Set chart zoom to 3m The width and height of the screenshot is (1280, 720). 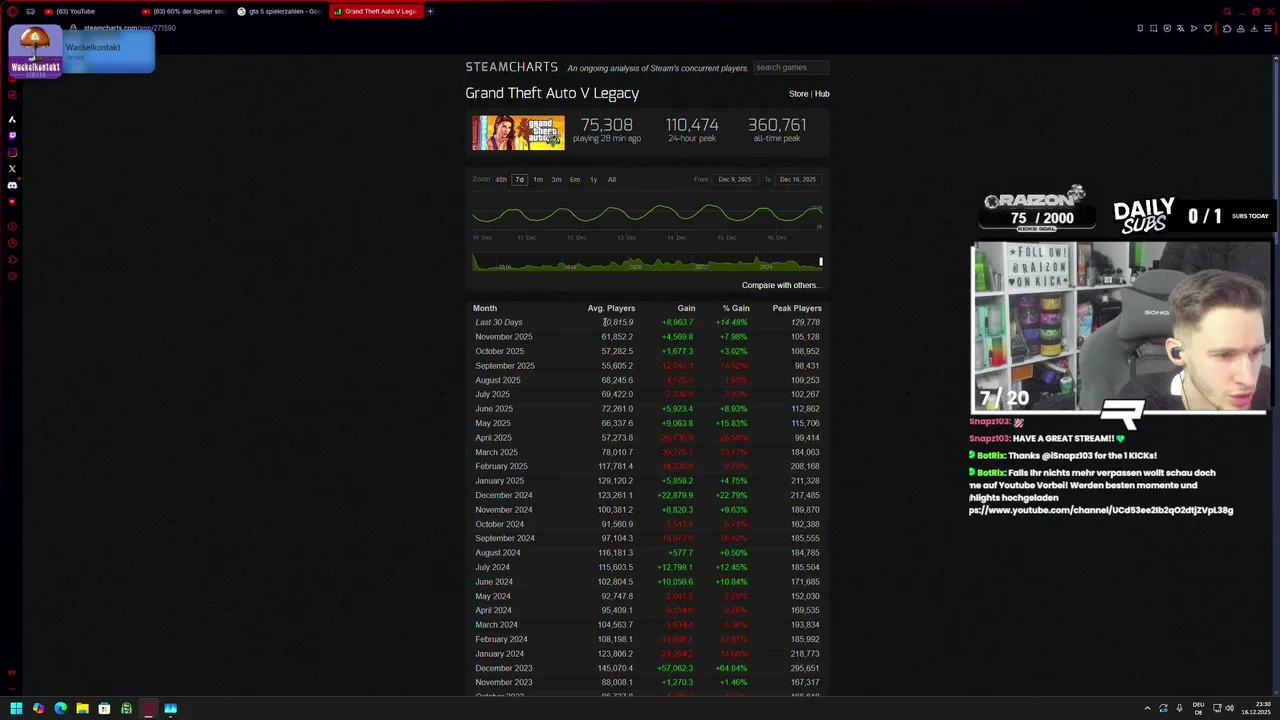tap(556, 180)
